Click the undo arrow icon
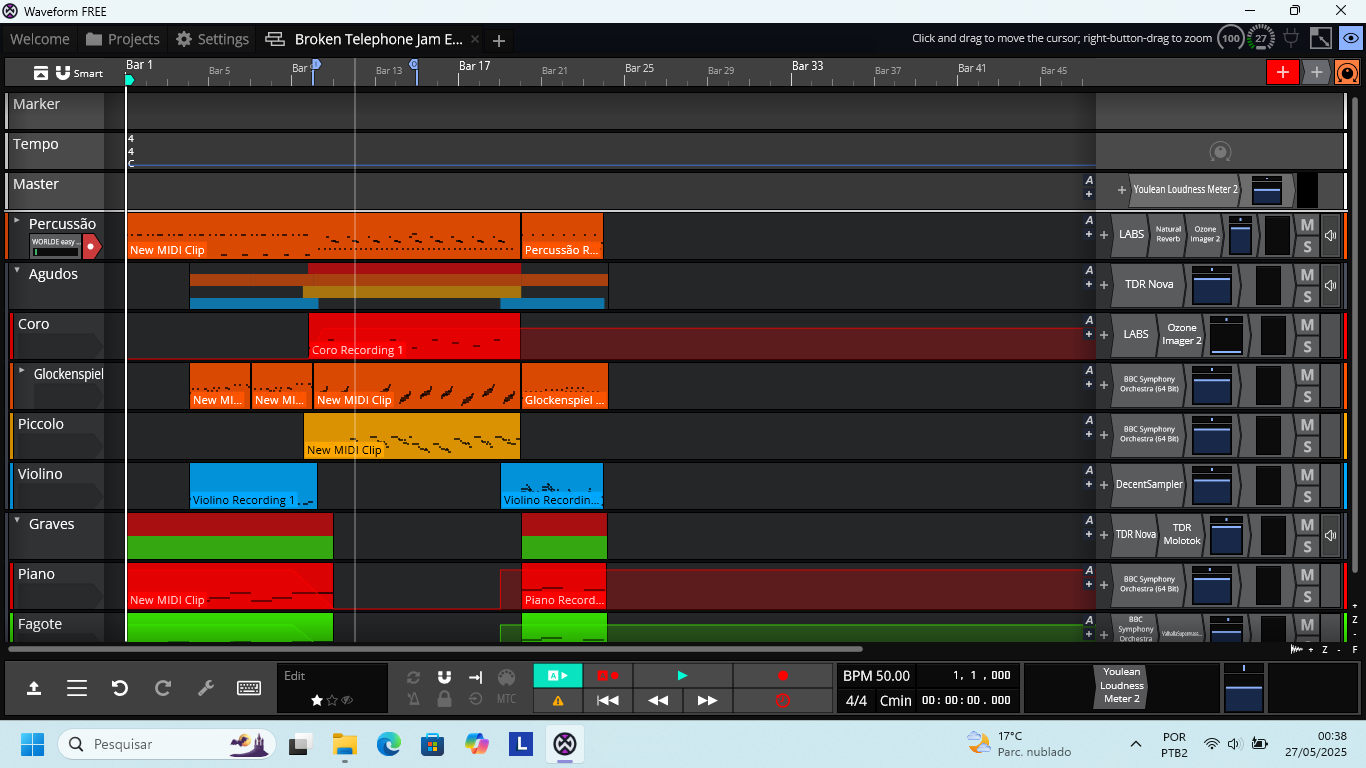Image resolution: width=1366 pixels, height=768 pixels. 120,688
